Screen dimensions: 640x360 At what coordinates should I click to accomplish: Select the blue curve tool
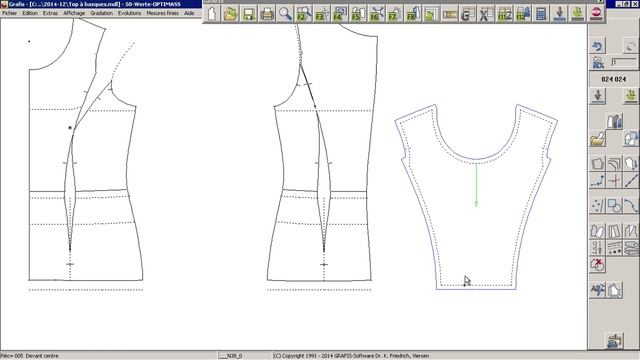coord(631,206)
